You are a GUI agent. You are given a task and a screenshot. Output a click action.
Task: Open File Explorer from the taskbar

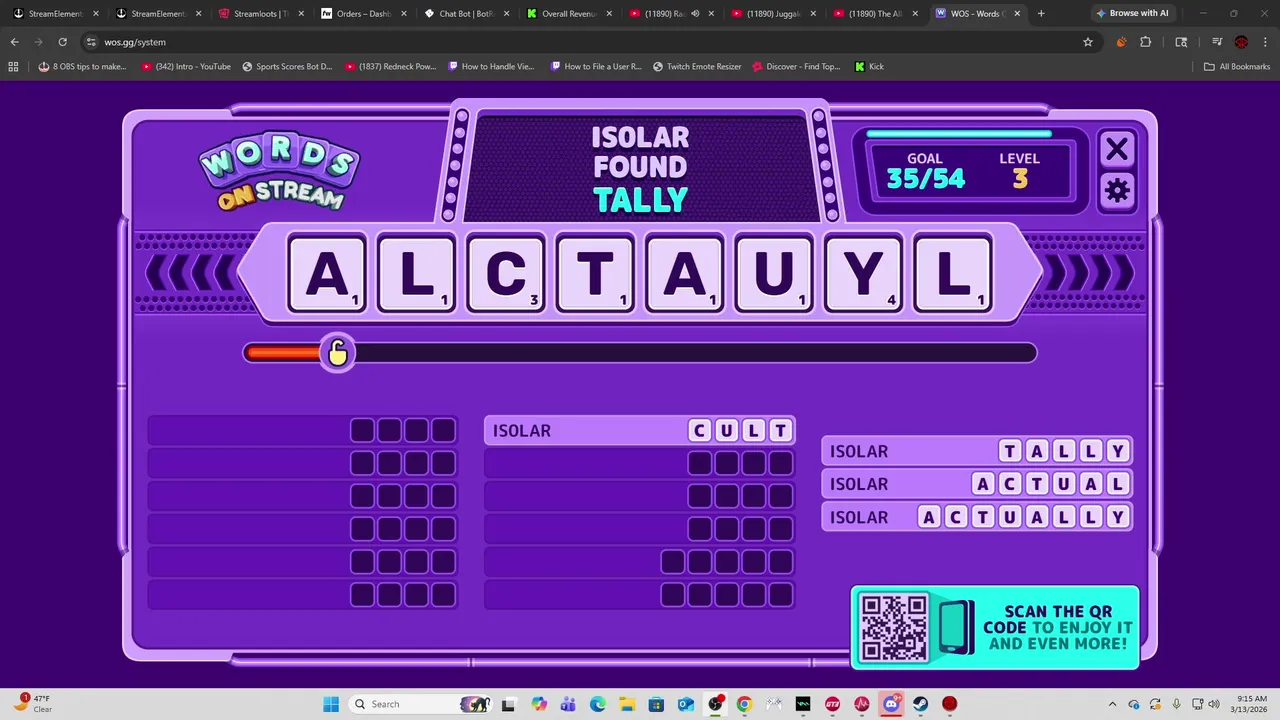[627, 704]
